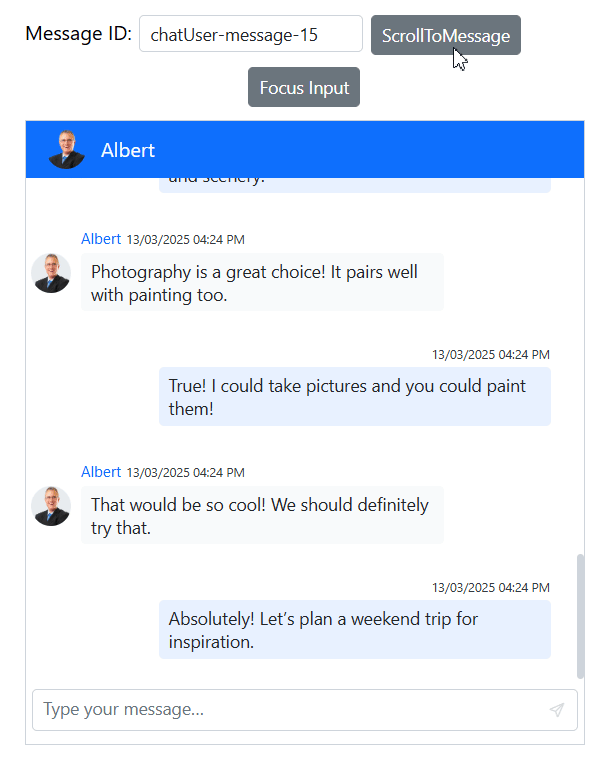The height and width of the screenshot is (763, 607).
Task: Click Albert's name above the Photography message
Action: click(x=101, y=239)
